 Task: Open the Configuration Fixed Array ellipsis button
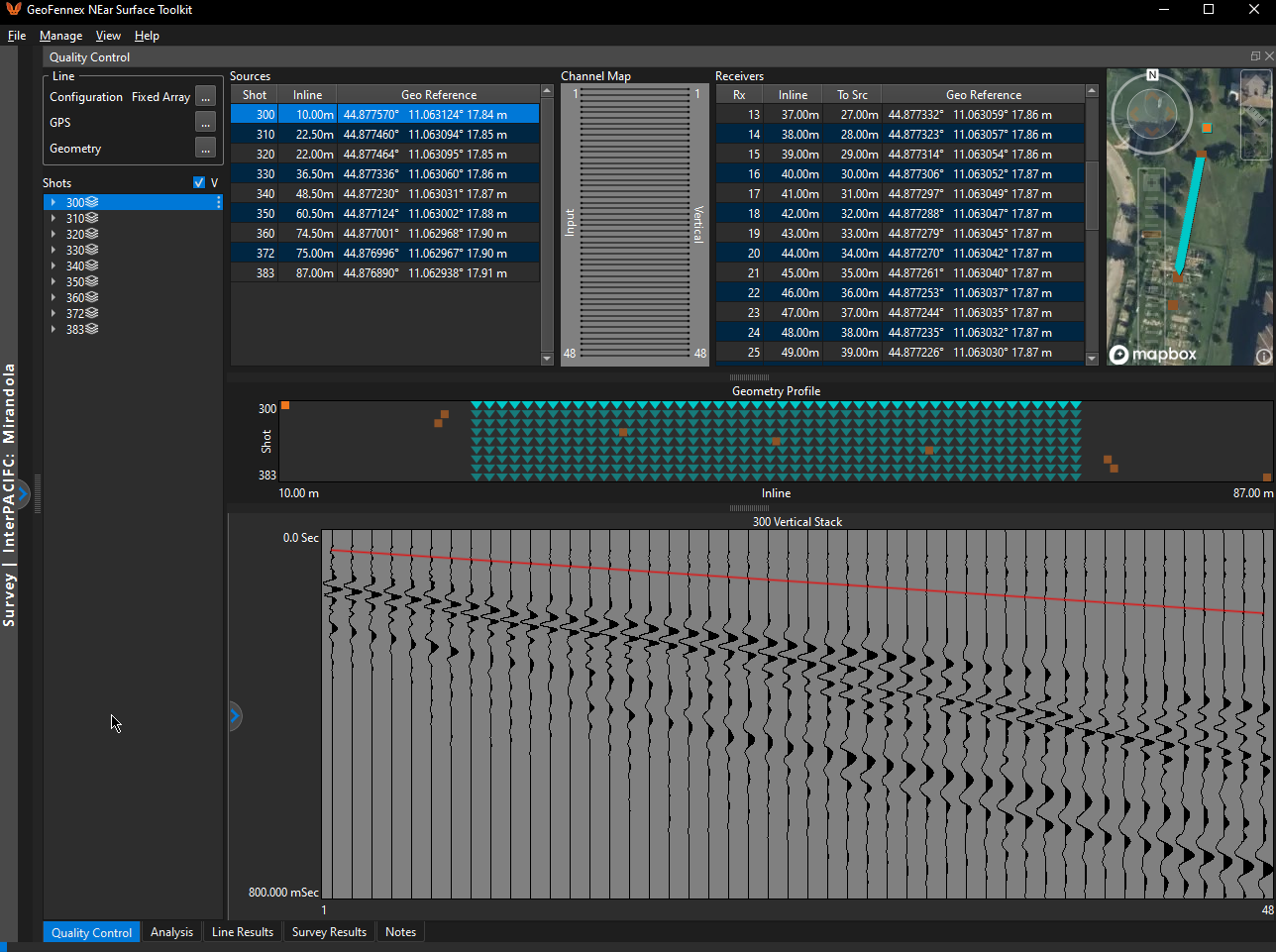click(205, 96)
